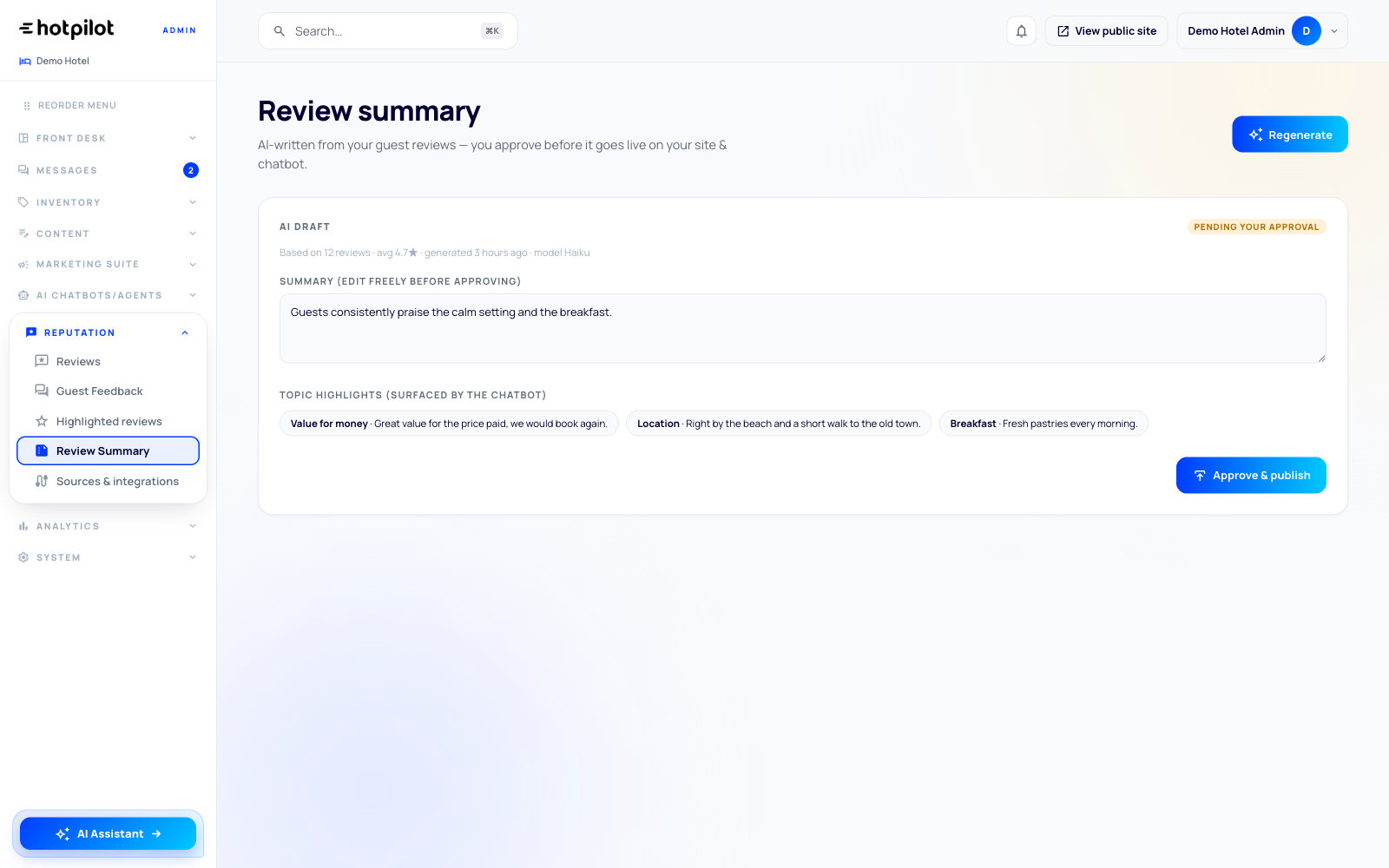This screenshot has height=868, width=1389.
Task: Click the Review Summary document icon
Action: pos(42,450)
